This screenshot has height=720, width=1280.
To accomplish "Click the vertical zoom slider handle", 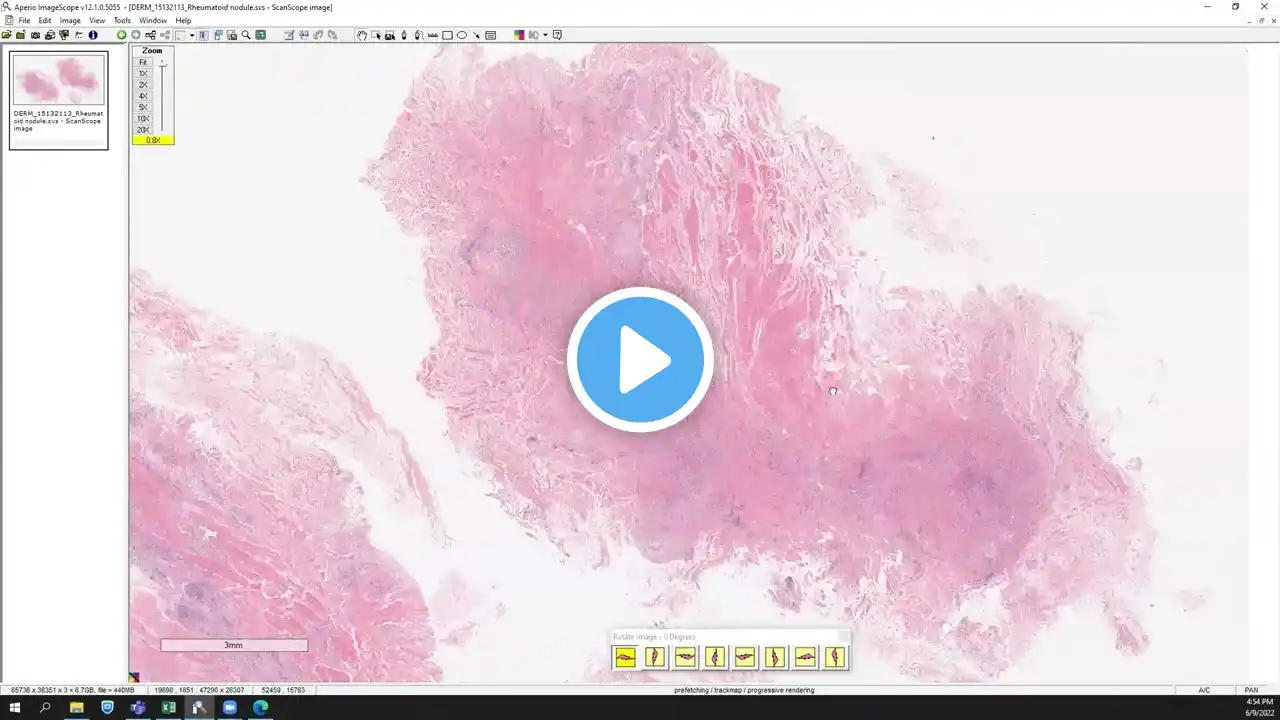I will coord(162,64).
